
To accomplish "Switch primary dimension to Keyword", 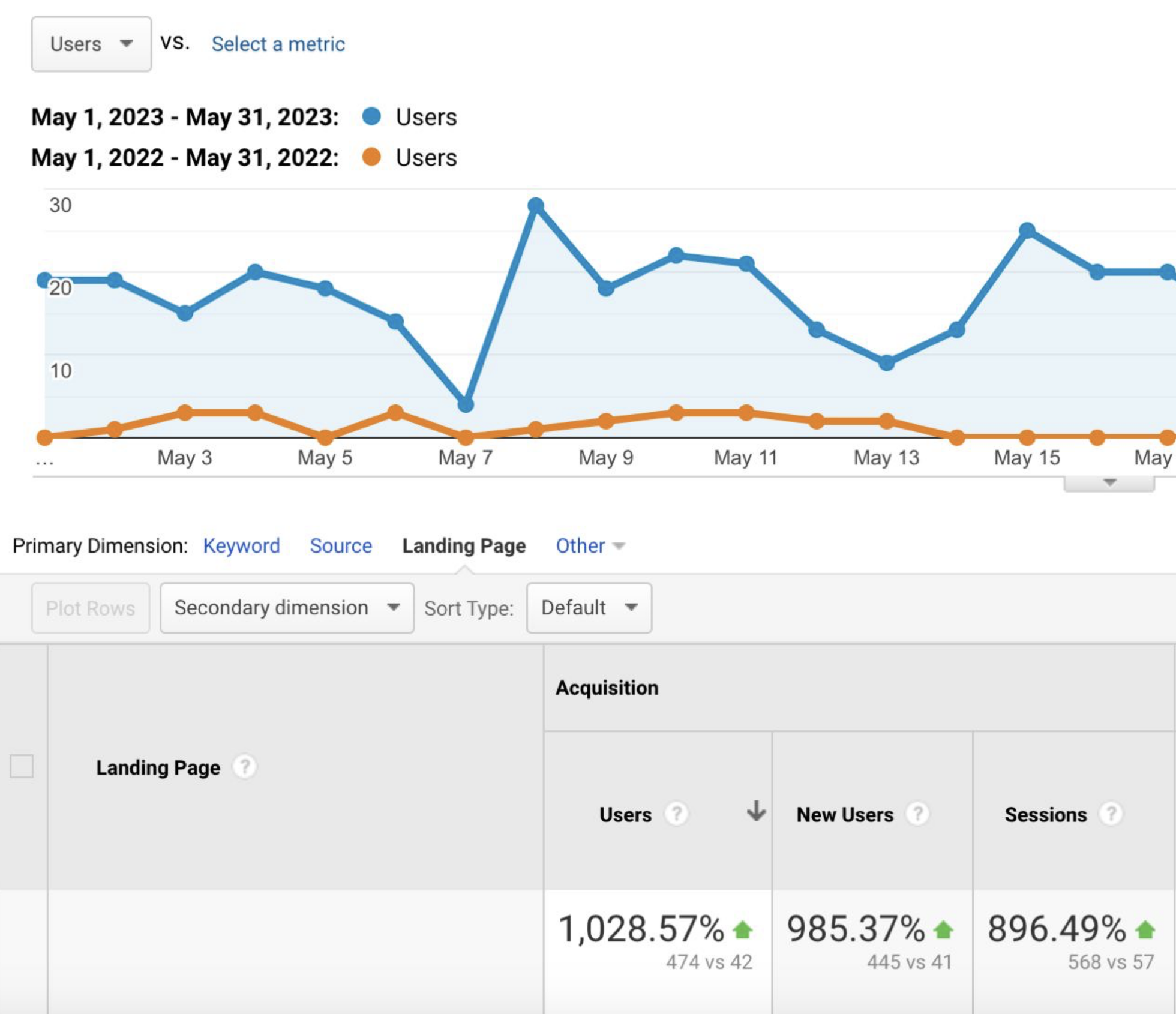I will 242,545.
